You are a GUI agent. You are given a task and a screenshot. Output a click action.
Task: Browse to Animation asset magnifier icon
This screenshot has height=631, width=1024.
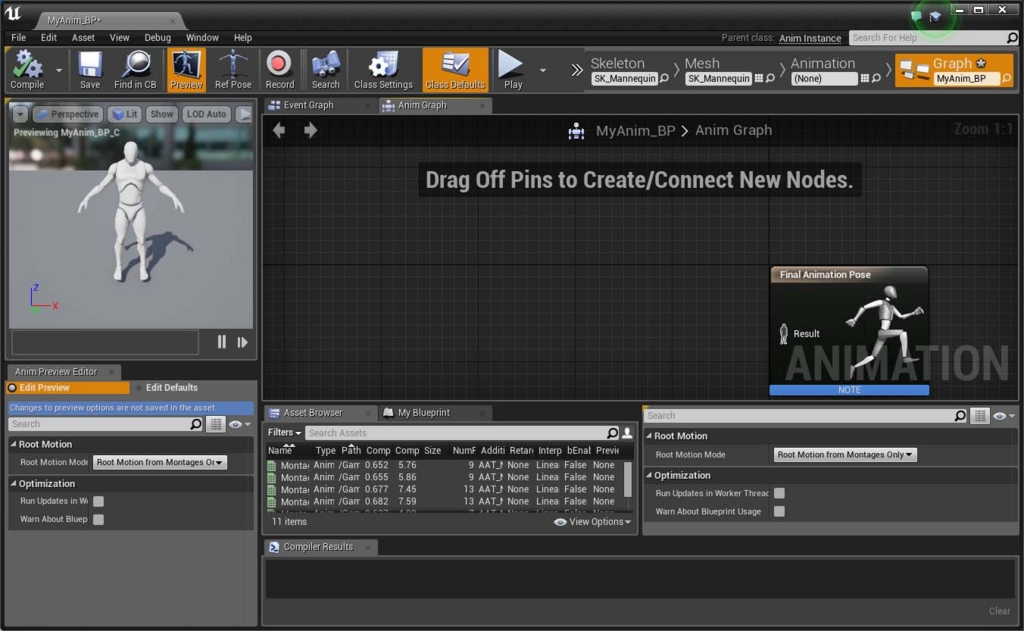pos(876,78)
